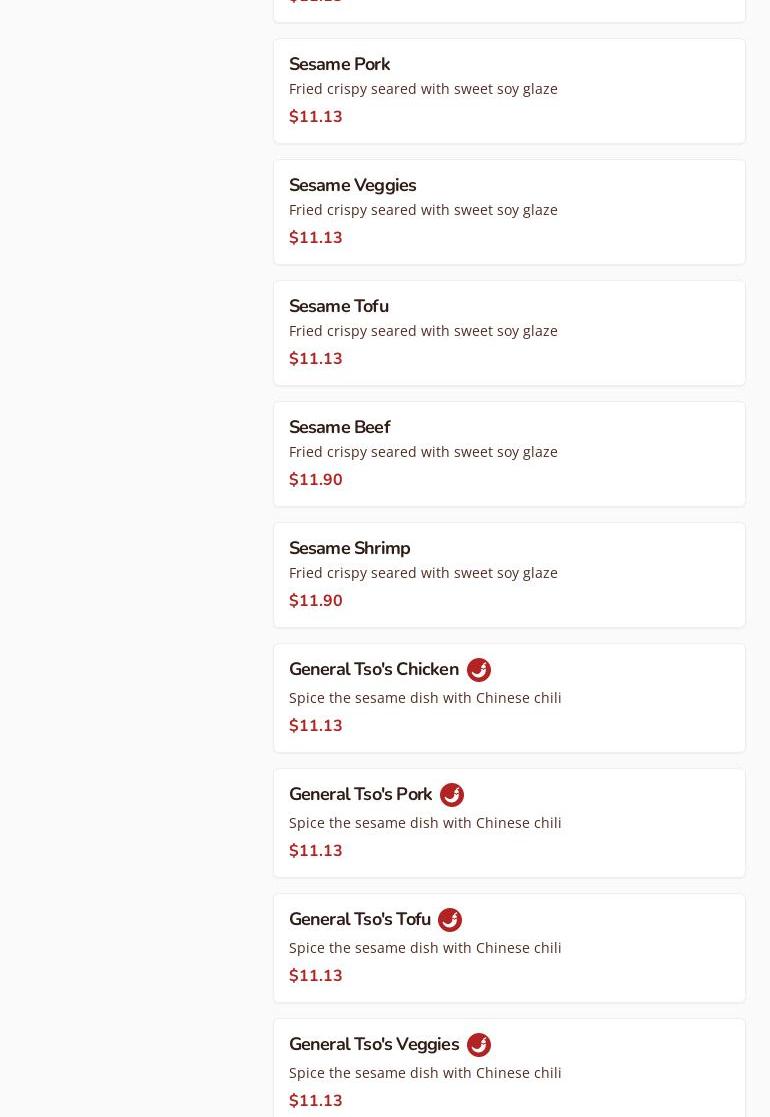This screenshot has height=1117, width=770.
Task: Open the General Tso's Chicken item
Action: point(373,669)
